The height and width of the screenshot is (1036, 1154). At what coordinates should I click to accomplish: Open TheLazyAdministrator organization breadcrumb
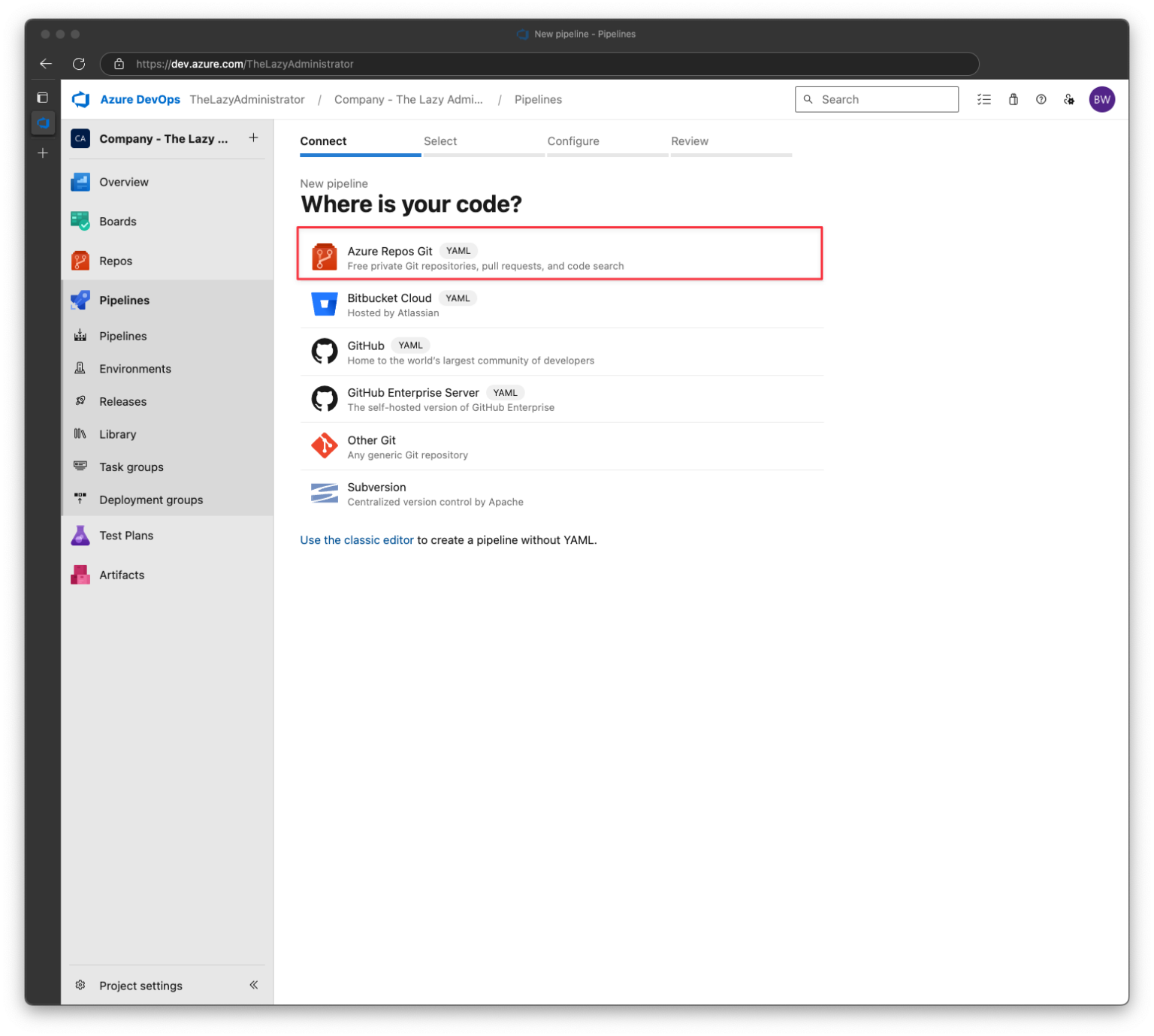coord(247,99)
